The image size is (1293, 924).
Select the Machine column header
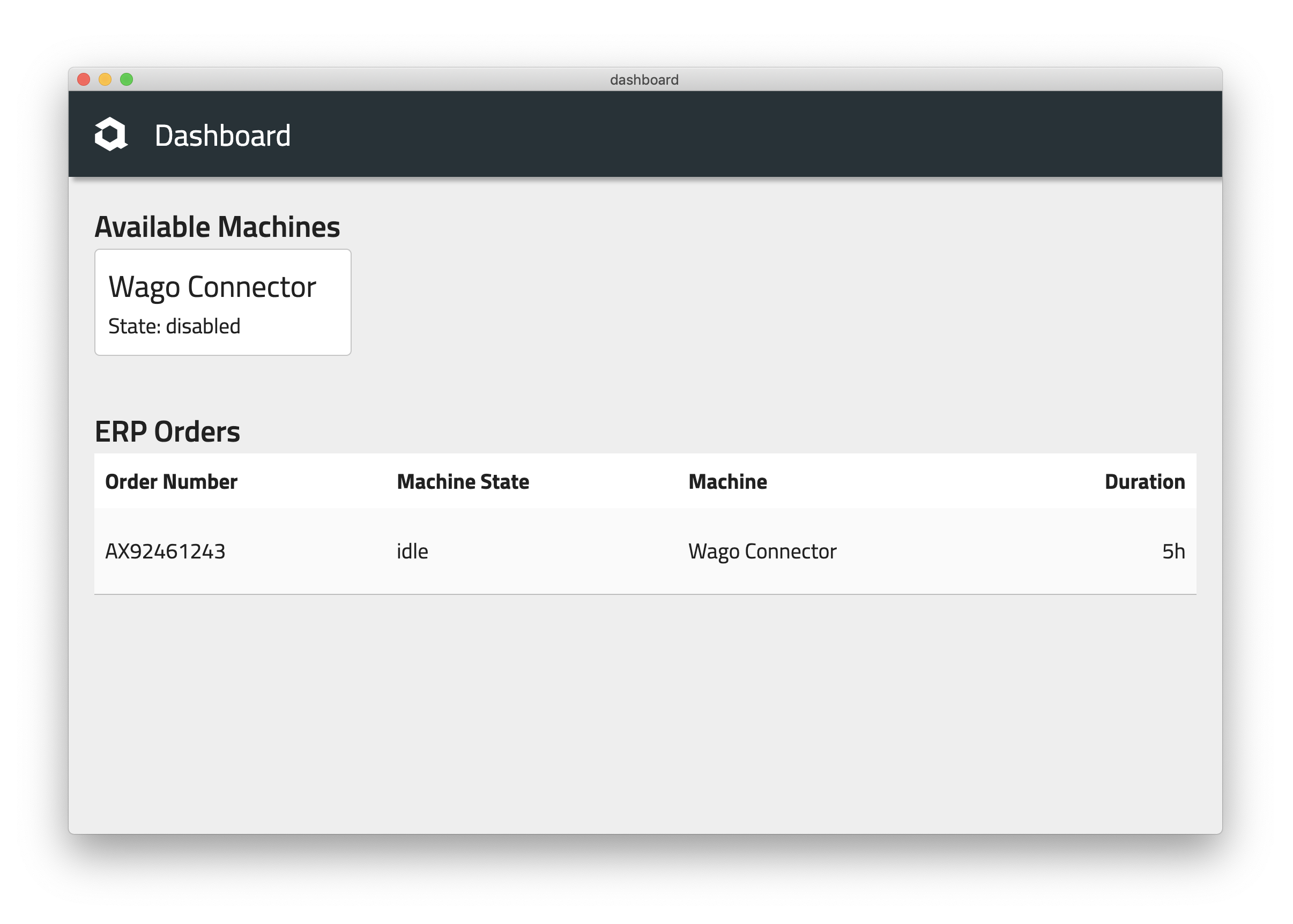[x=728, y=482]
